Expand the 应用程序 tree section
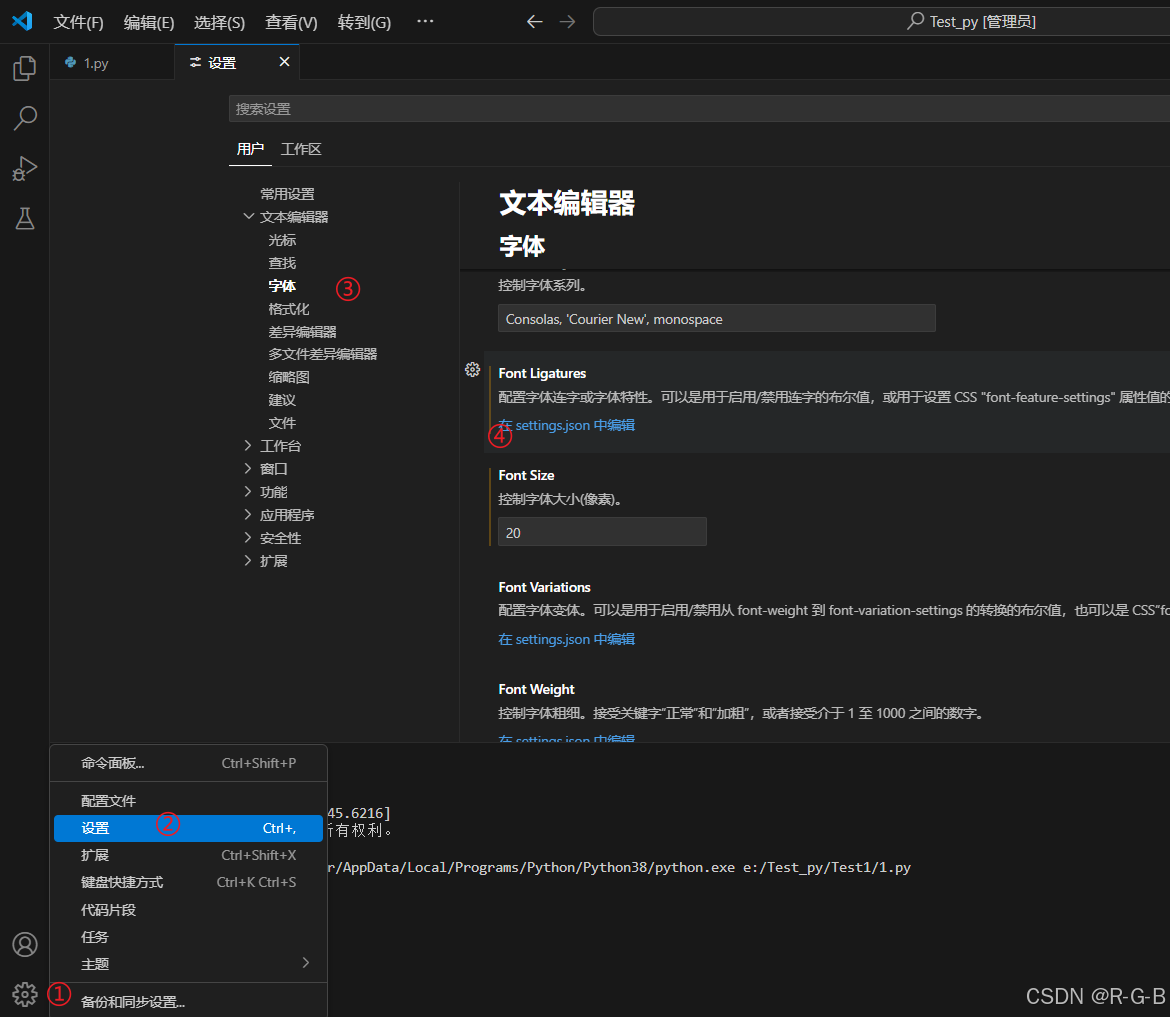 (x=248, y=515)
